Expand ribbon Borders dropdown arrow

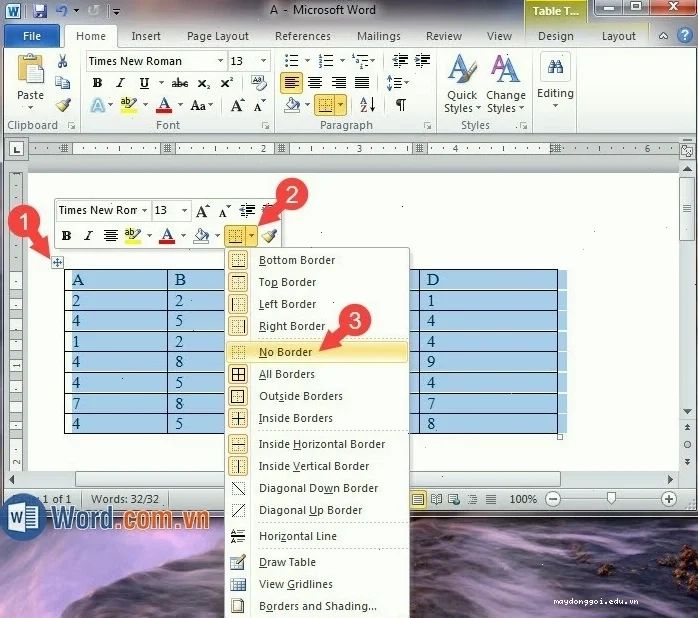[341, 106]
